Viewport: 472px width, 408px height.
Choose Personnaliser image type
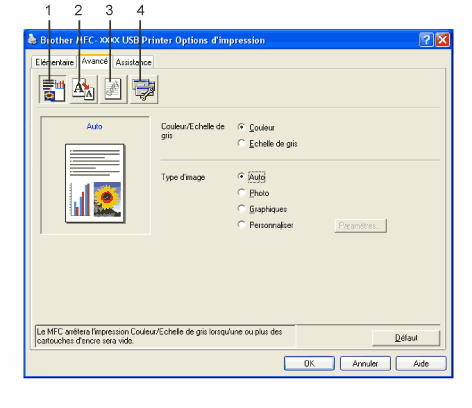click(x=241, y=225)
